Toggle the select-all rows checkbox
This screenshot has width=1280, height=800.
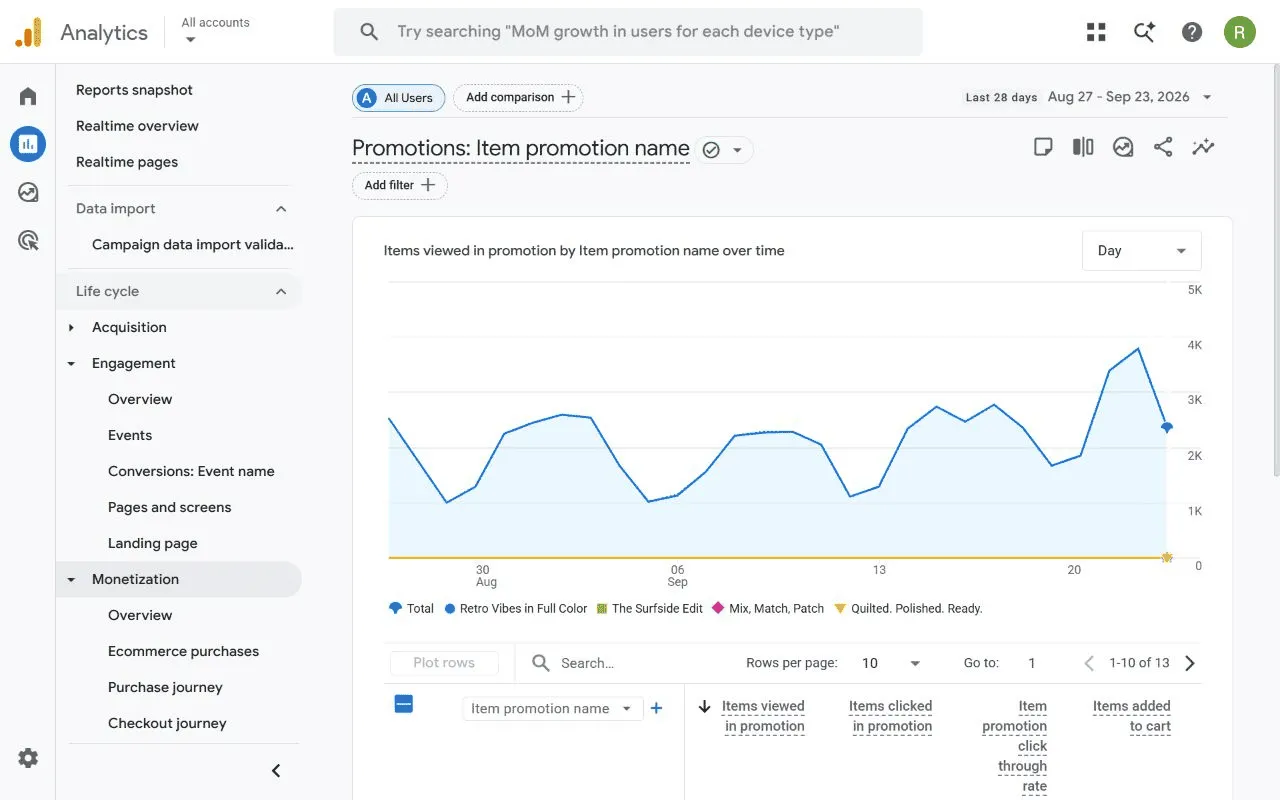404,704
